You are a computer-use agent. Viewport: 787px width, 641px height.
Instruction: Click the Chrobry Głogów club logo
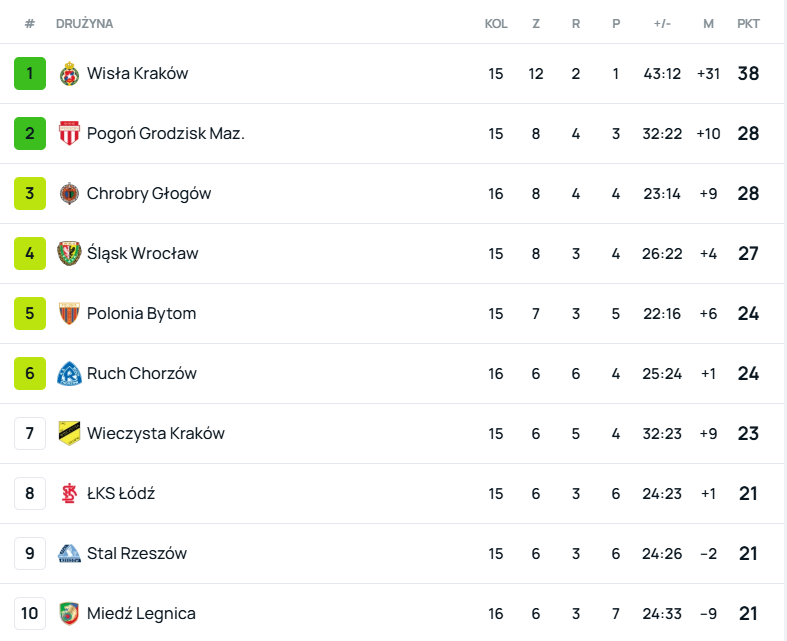[x=69, y=194]
